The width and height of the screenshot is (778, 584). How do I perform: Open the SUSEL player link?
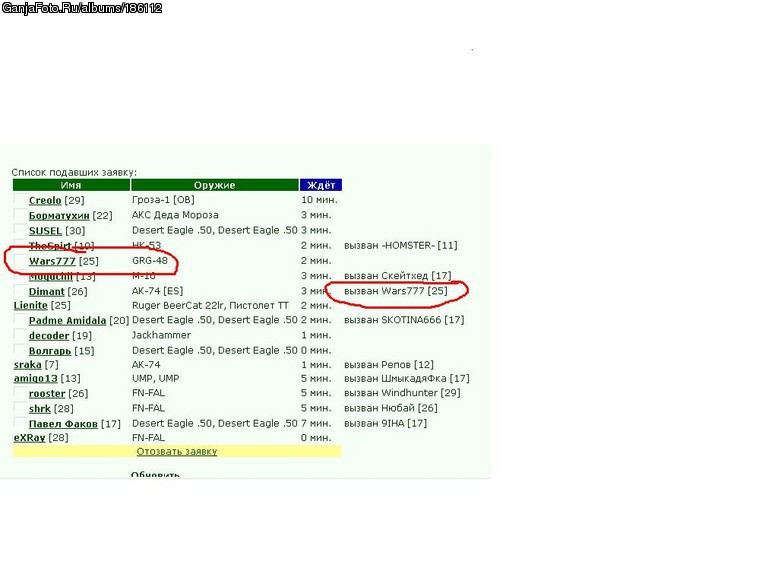45,231
